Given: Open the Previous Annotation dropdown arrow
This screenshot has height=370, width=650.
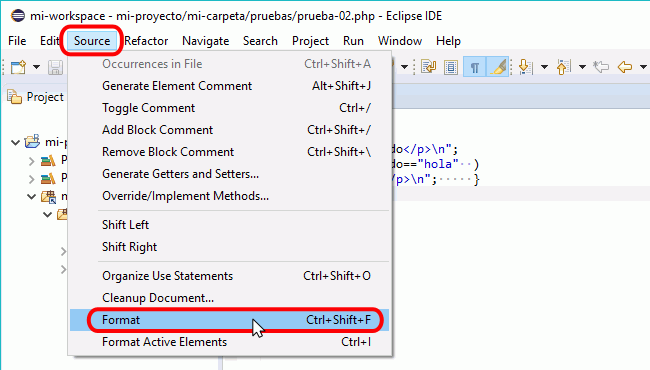Looking at the screenshot, I should pyautogui.click(x=582, y=67).
